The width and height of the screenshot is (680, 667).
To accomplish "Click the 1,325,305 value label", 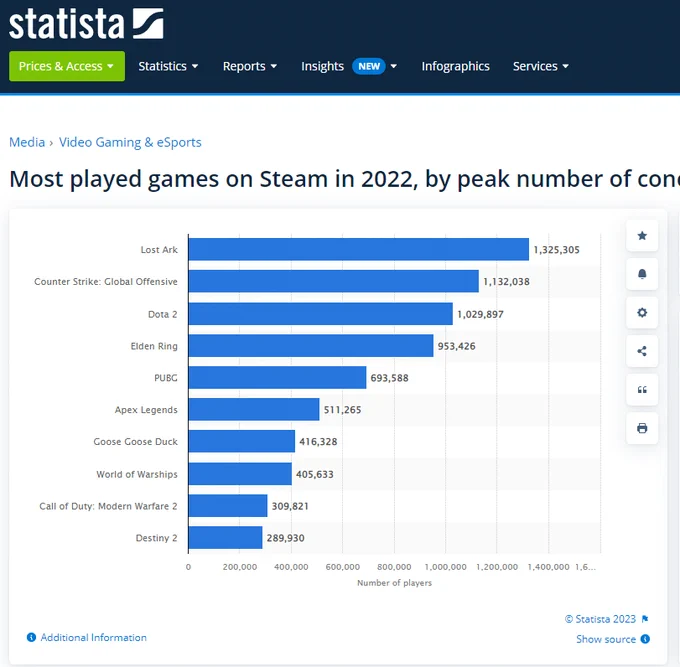I will [x=556, y=250].
